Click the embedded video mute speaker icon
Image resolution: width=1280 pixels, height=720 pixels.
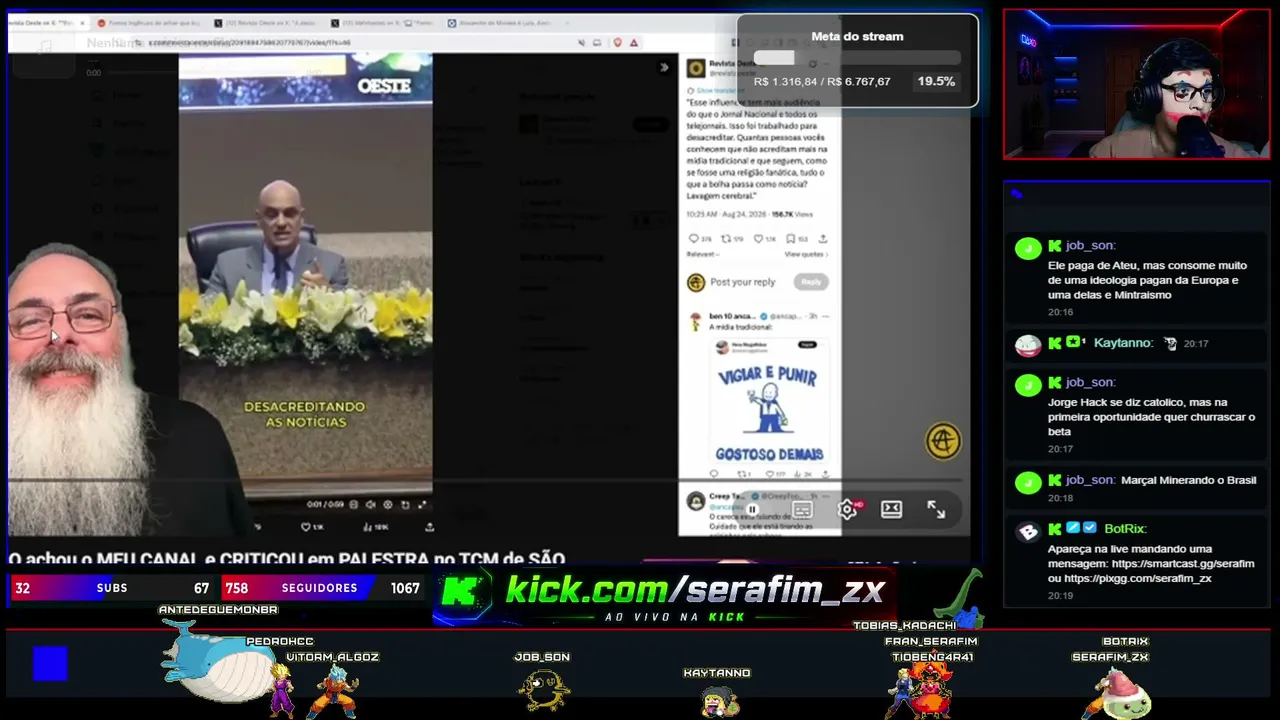click(370, 505)
